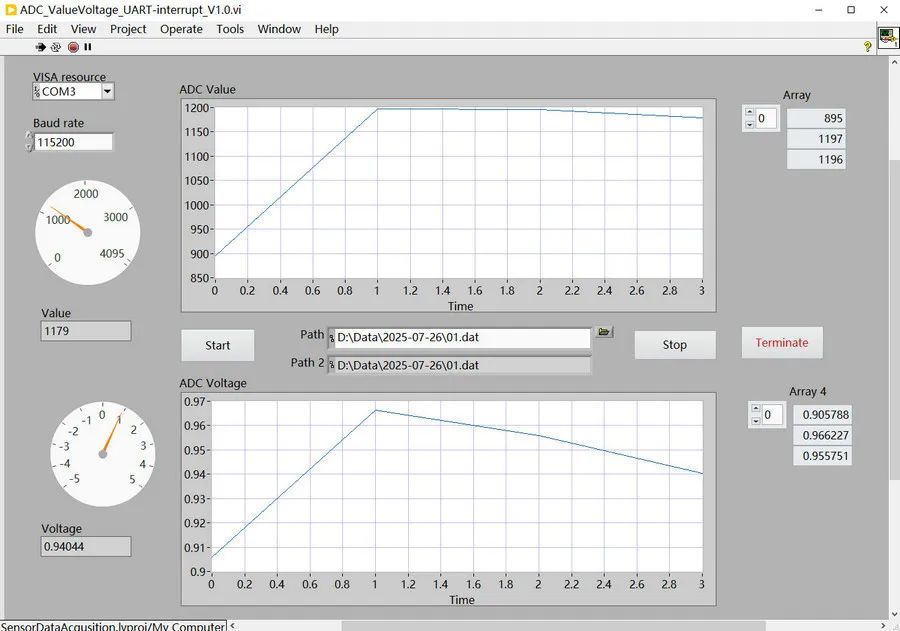Click the Time axis label under ADC Value chart
Screen dimensions: 900x631
tap(460, 307)
